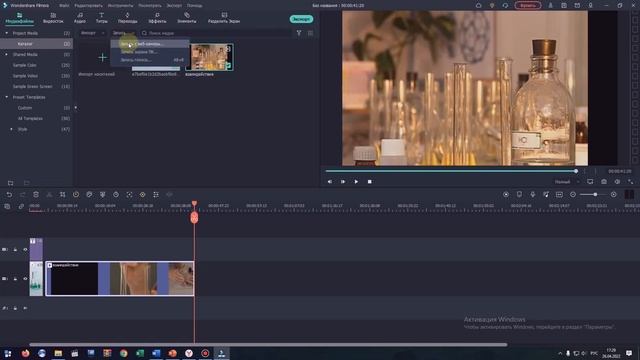Collapse media sidebar using small arrow handle
The height and width of the screenshot is (360, 640).
click(76, 108)
